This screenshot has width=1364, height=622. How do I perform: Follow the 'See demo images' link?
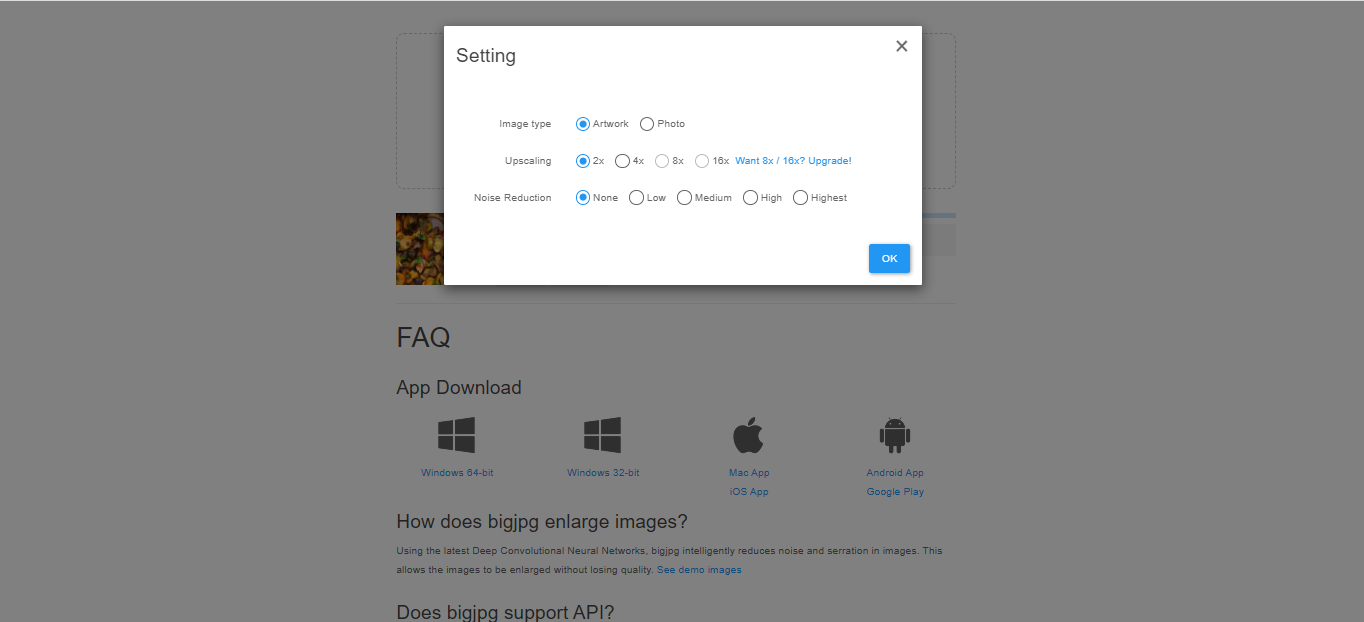pyautogui.click(x=699, y=570)
